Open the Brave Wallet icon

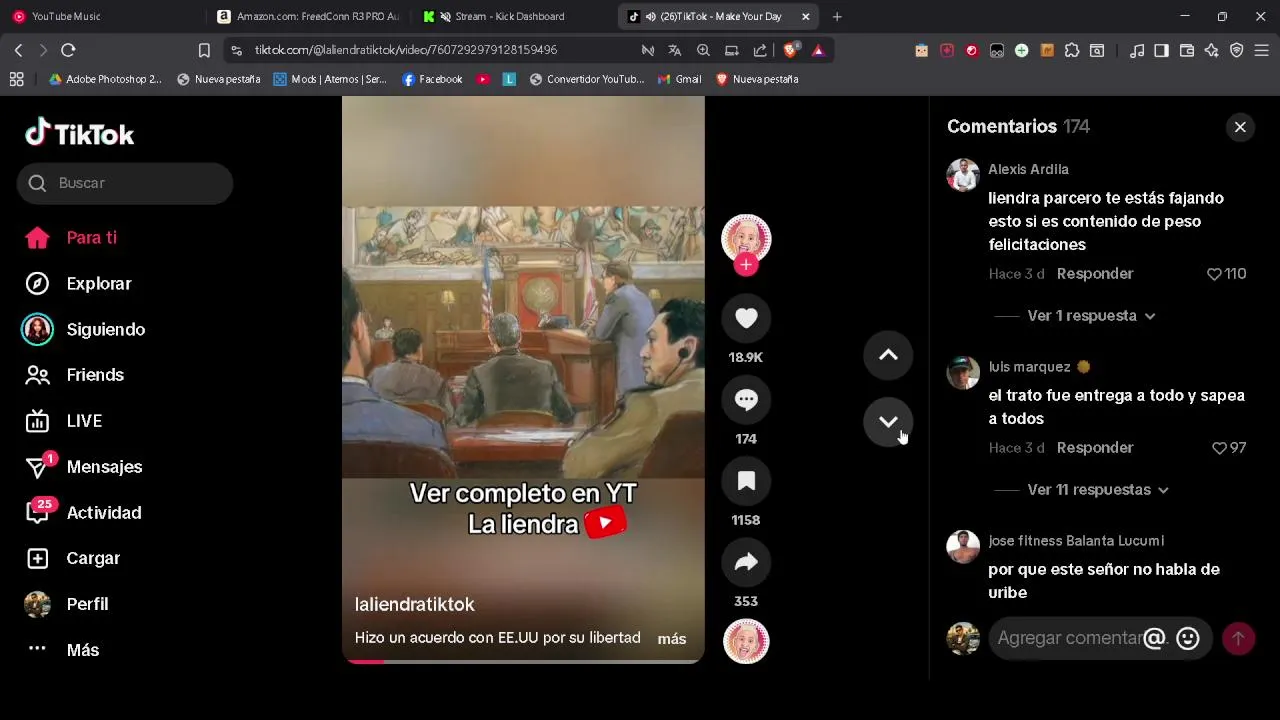click(1187, 50)
